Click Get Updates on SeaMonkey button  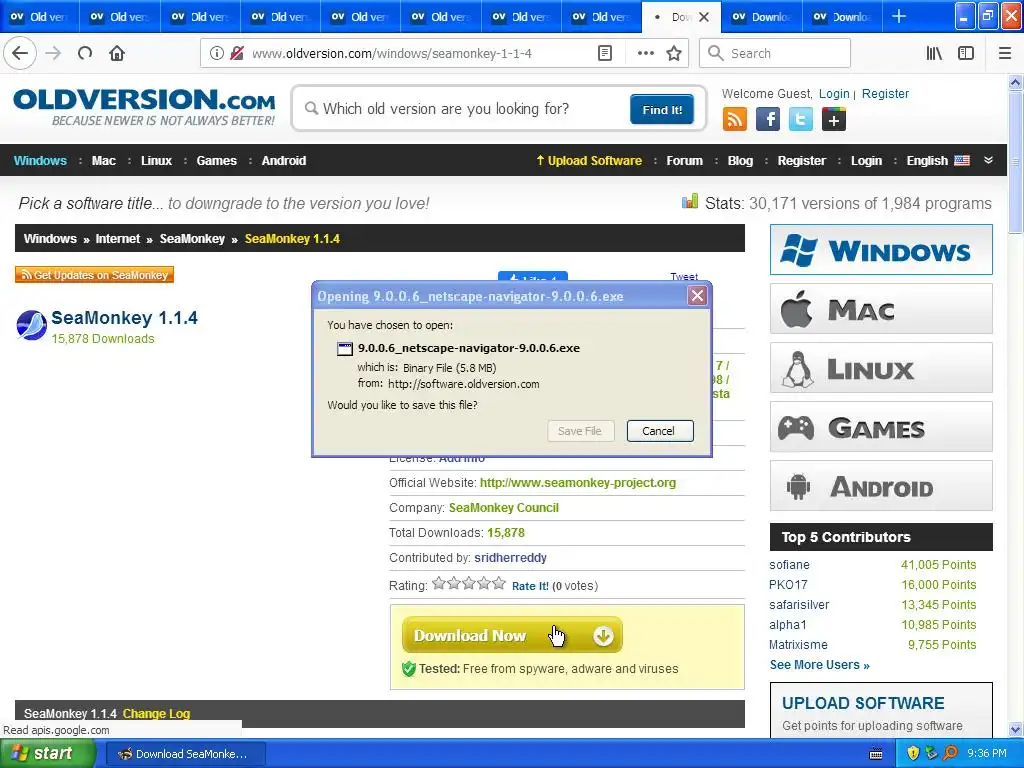point(94,275)
